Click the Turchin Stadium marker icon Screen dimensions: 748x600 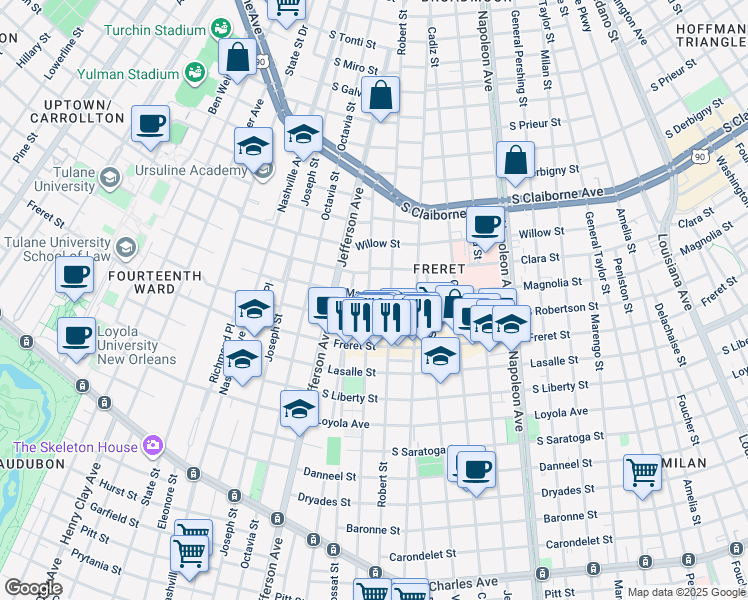221,29
